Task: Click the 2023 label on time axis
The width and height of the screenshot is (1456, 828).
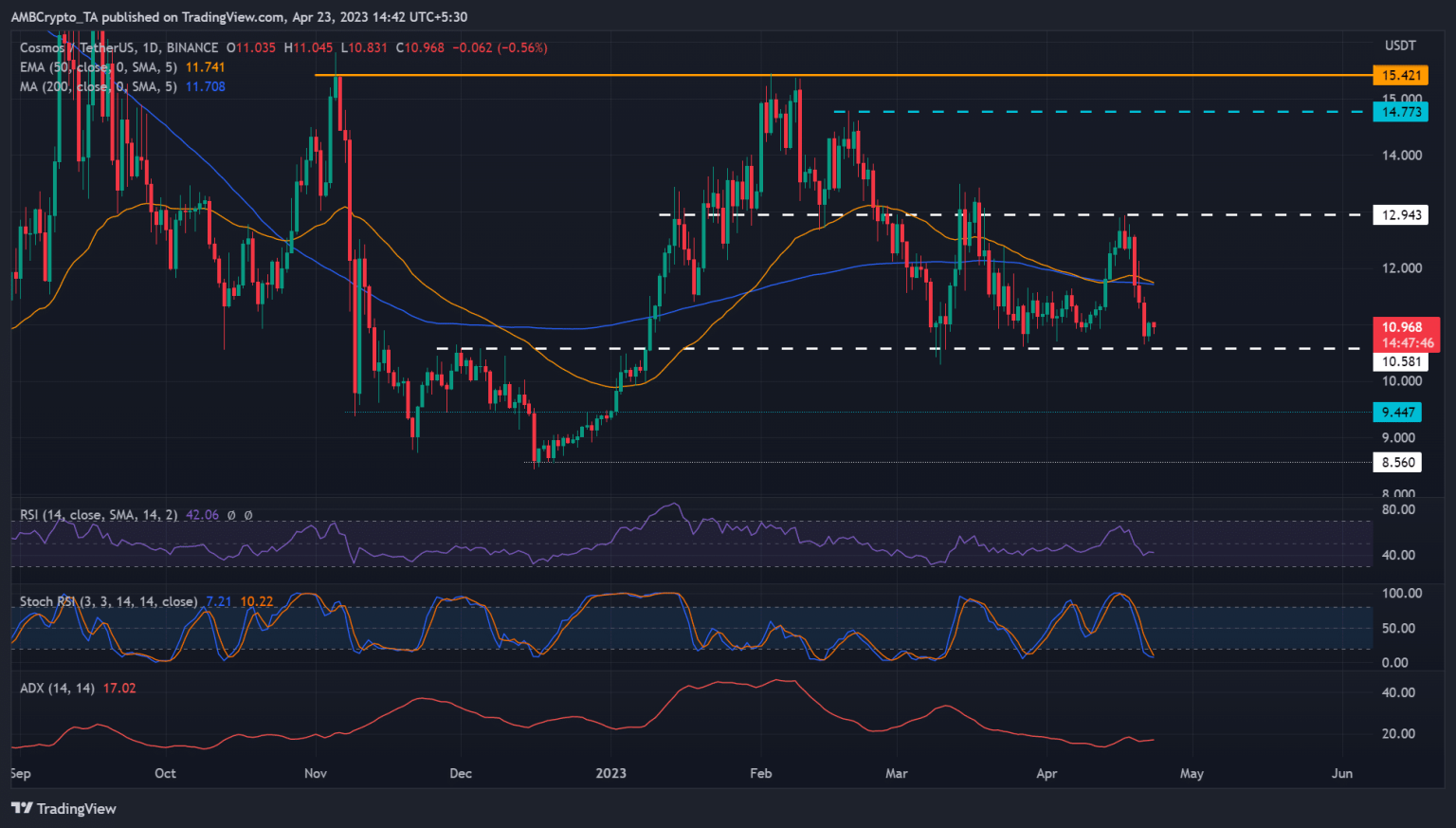Action: [x=610, y=773]
